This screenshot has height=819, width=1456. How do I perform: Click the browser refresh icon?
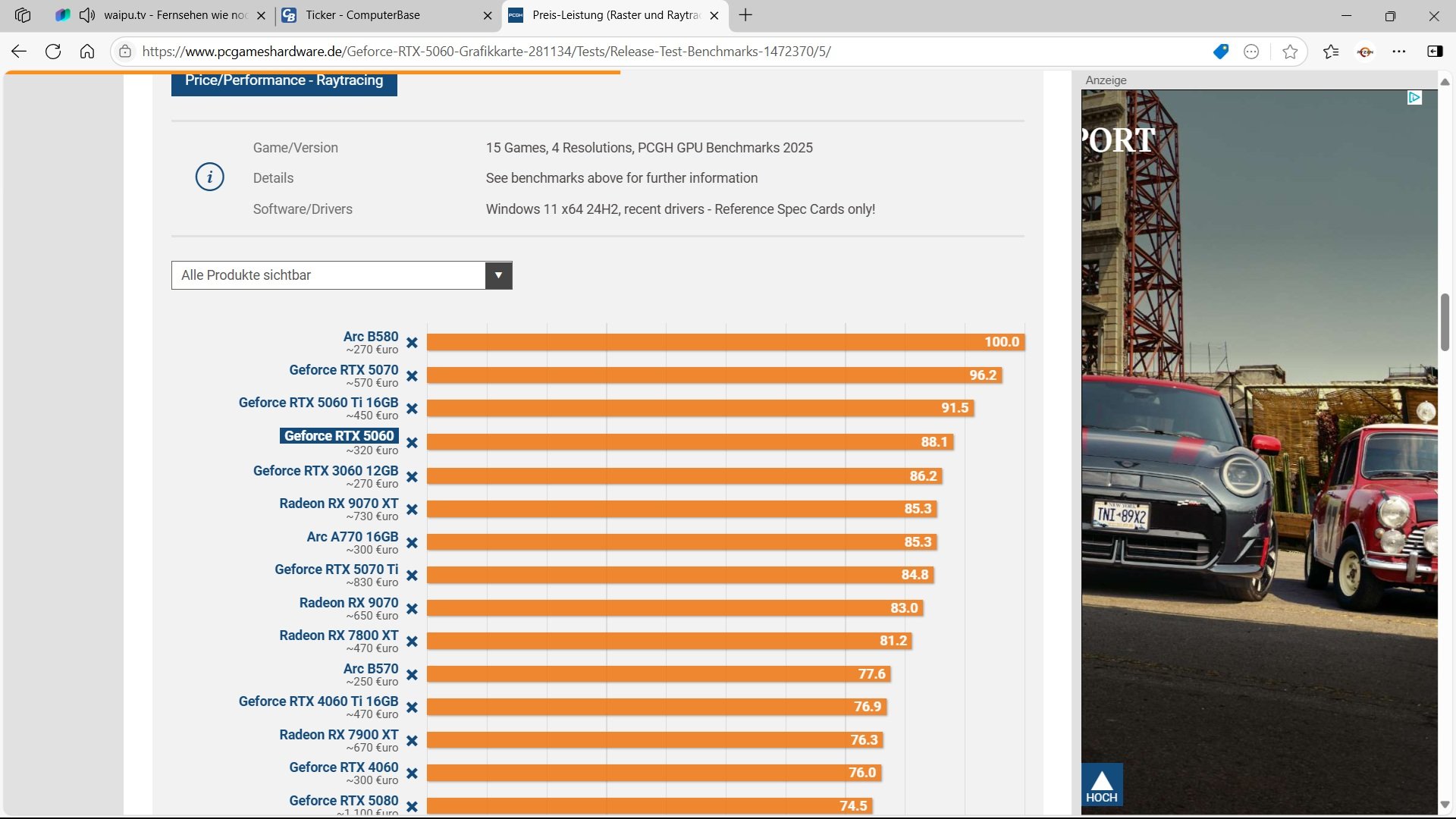53,52
